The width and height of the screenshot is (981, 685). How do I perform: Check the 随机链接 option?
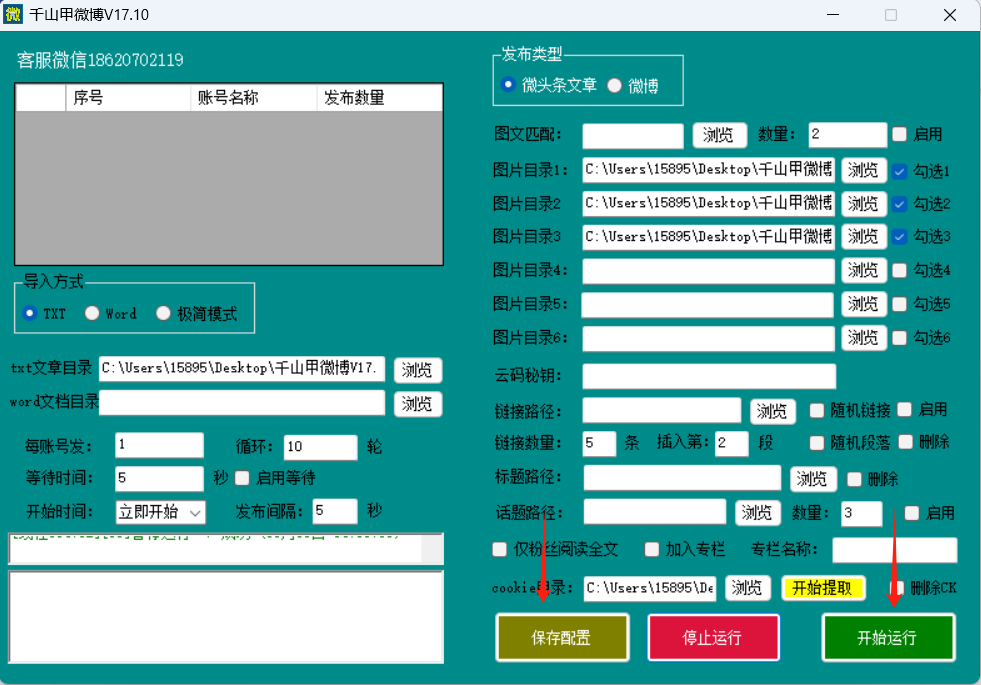pos(817,410)
